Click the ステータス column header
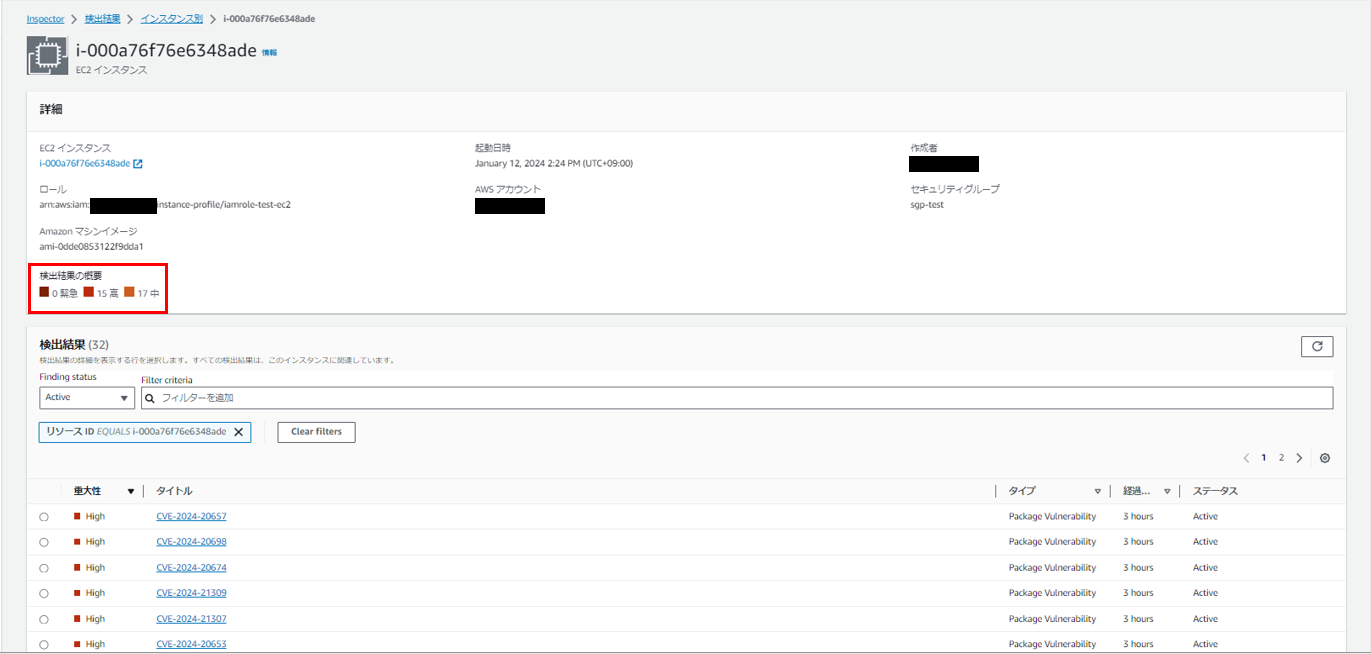Viewport: 1371px width, 654px height. tap(1215, 491)
